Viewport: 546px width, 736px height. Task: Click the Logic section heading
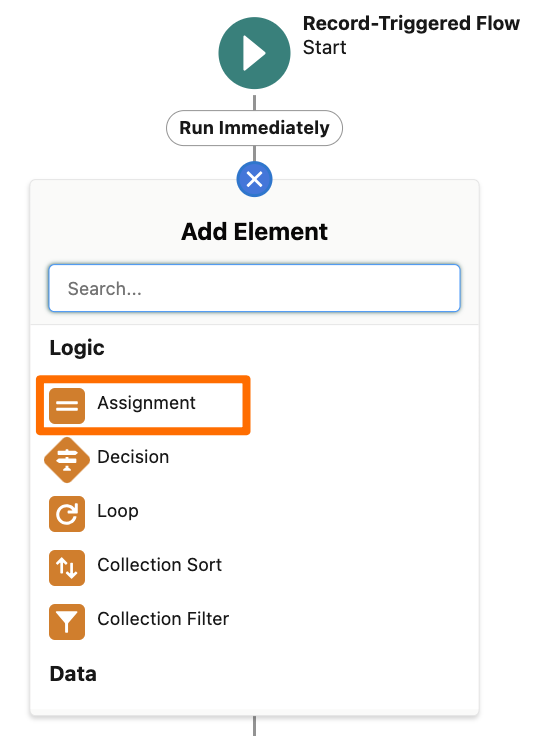point(77,348)
